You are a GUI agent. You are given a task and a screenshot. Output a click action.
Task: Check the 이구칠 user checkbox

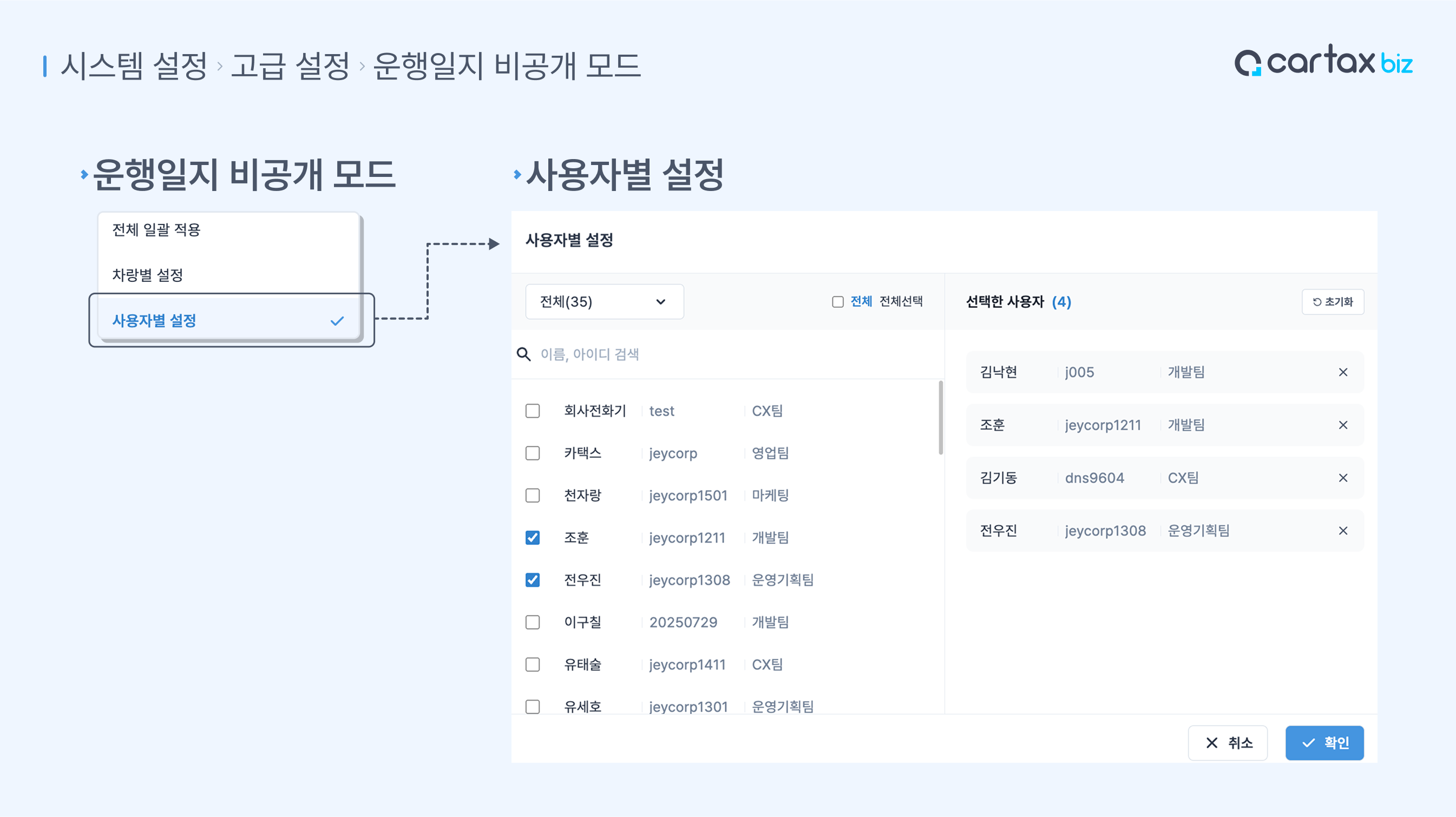533,622
